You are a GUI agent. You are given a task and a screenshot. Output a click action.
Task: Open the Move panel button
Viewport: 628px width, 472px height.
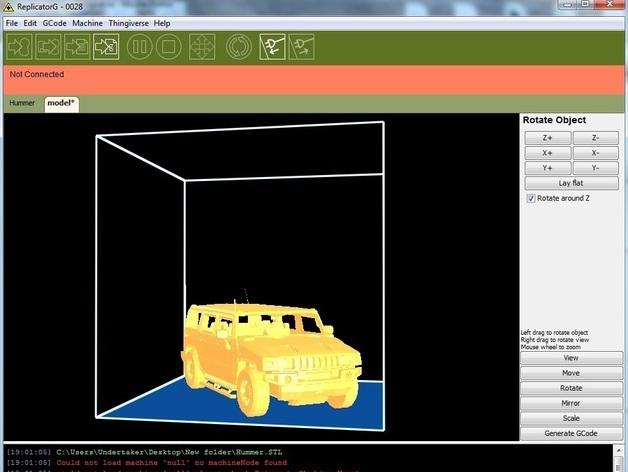(571, 373)
